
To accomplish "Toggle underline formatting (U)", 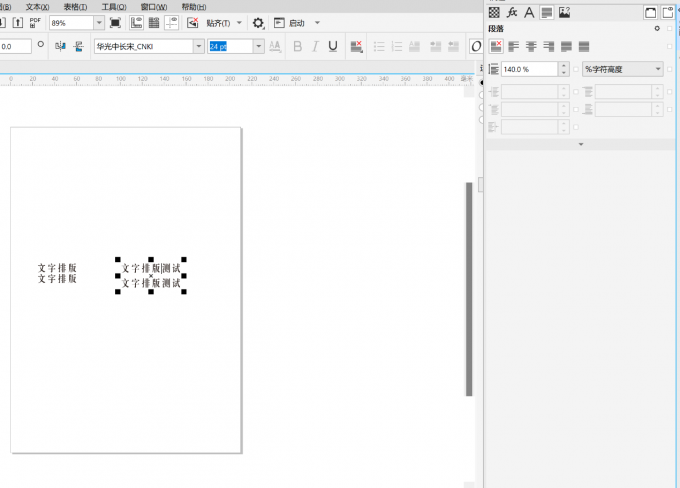I will 332,46.
